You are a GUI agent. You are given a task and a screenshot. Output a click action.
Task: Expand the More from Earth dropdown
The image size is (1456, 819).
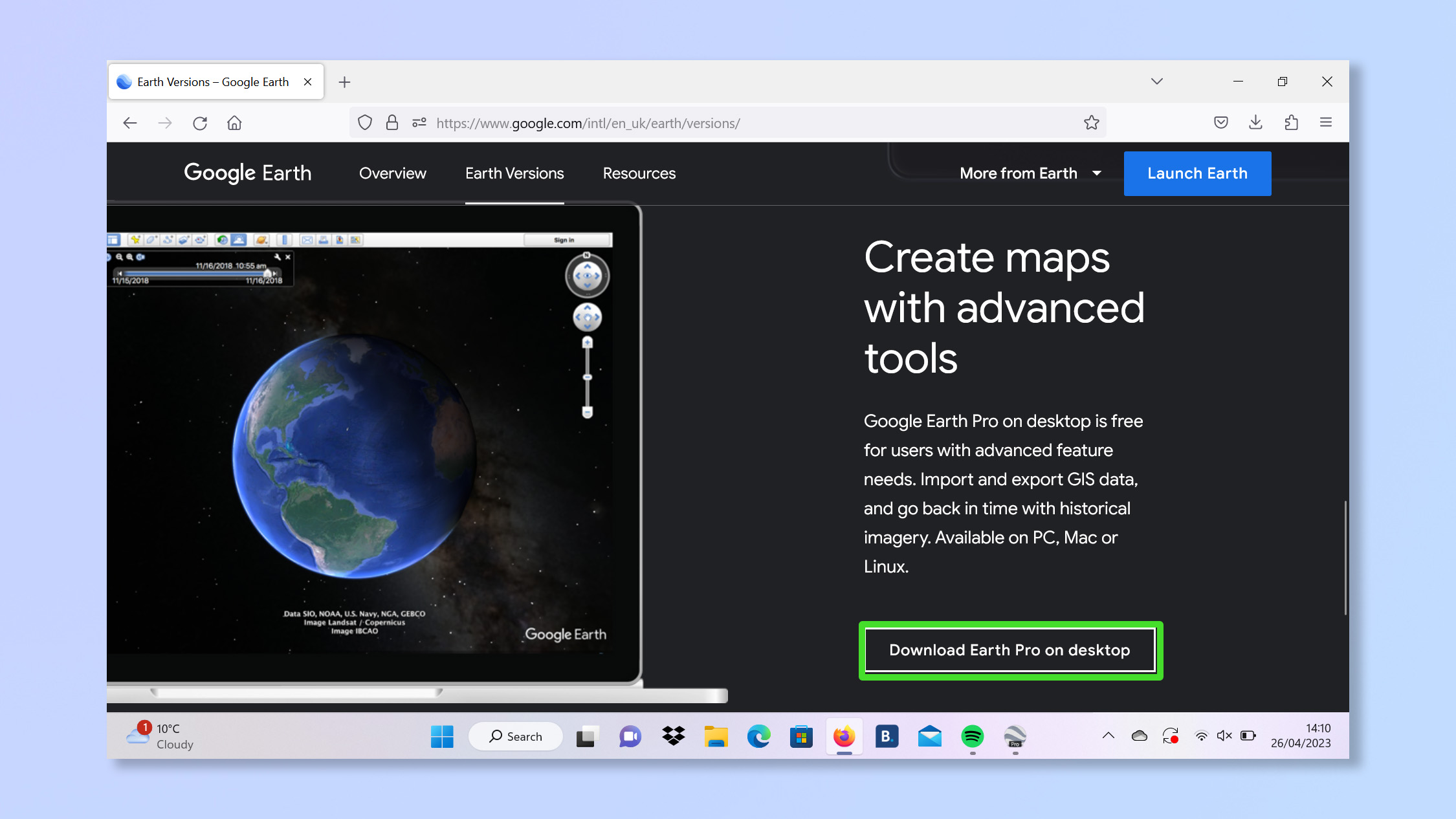pyautogui.click(x=1029, y=173)
